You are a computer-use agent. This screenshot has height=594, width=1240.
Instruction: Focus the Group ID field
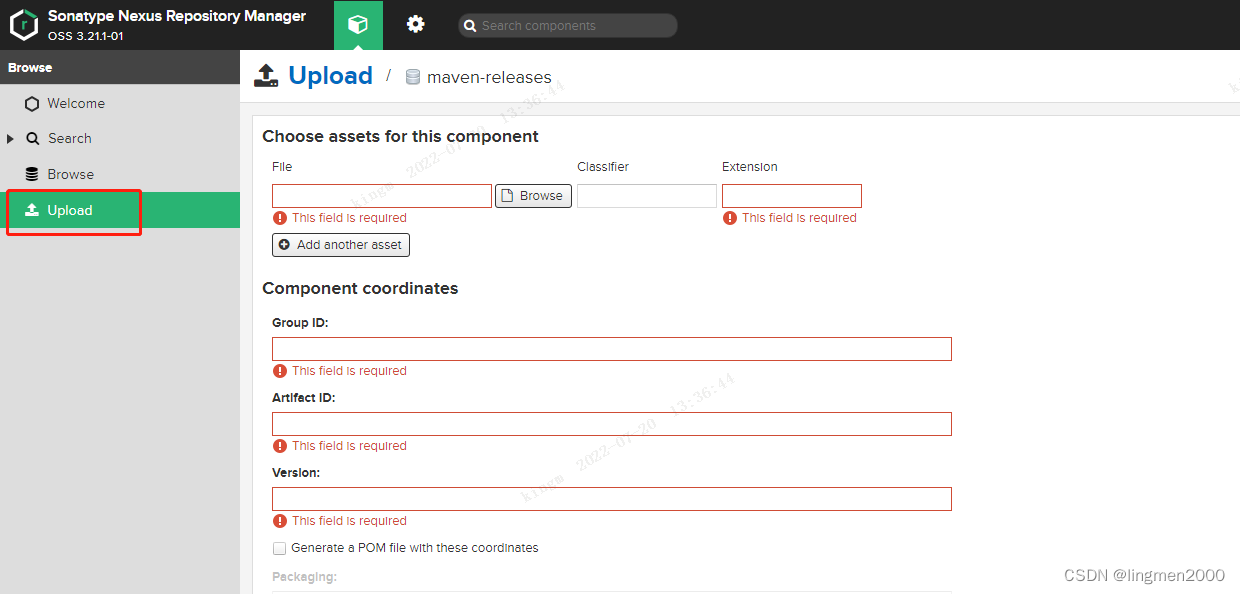click(x=612, y=349)
